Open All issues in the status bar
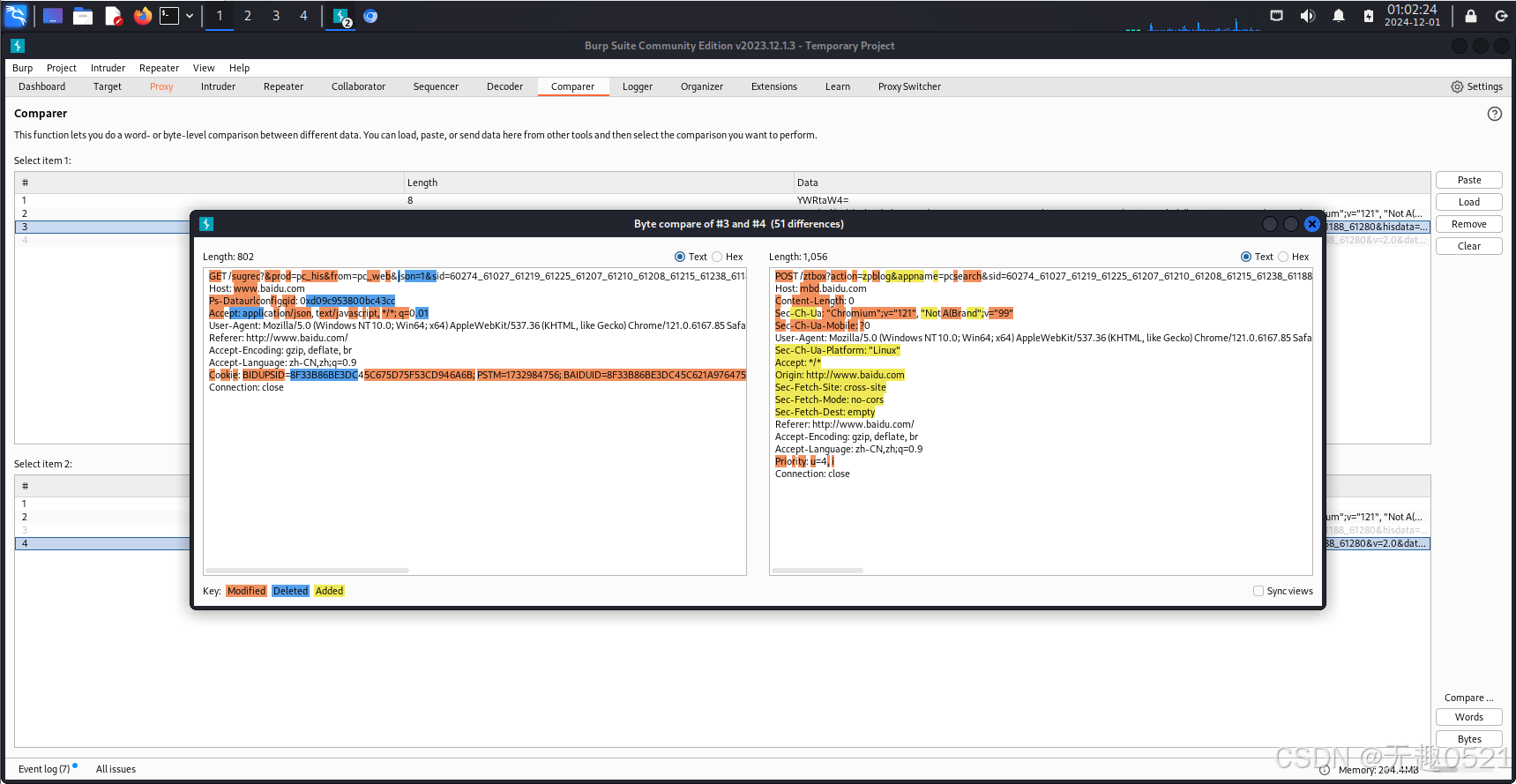 coord(116,769)
